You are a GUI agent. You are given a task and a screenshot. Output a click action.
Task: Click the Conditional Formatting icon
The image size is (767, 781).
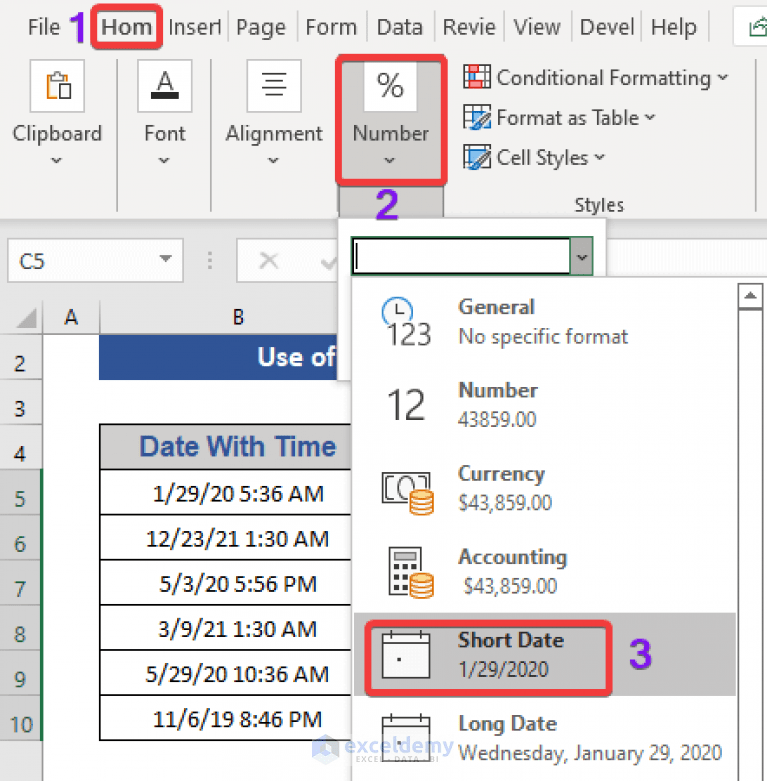477,77
